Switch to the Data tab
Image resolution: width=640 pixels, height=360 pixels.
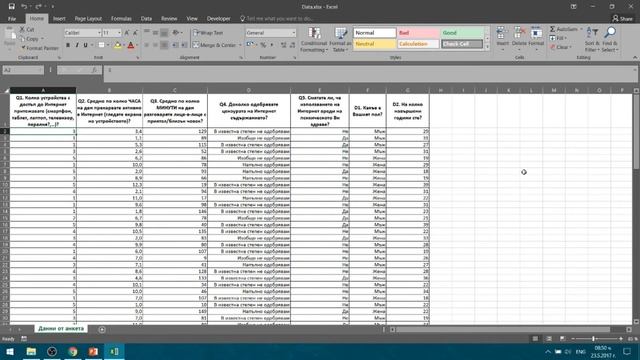click(x=146, y=18)
